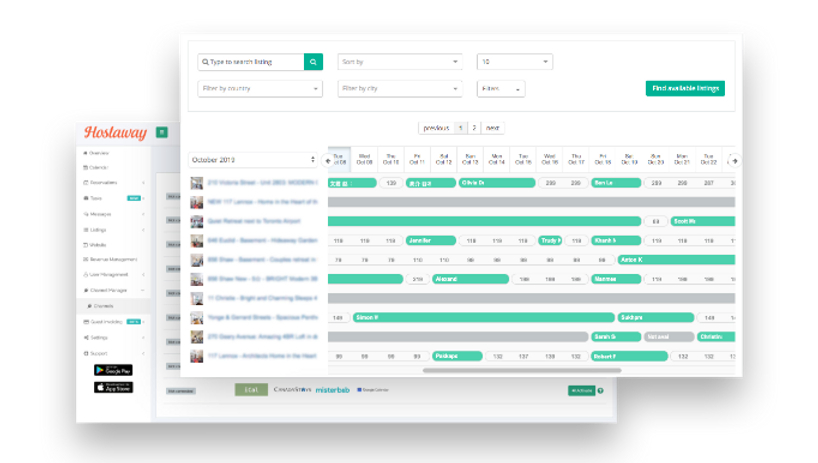Open Overview in the left sidebar
818x463 pixels.
point(99,153)
